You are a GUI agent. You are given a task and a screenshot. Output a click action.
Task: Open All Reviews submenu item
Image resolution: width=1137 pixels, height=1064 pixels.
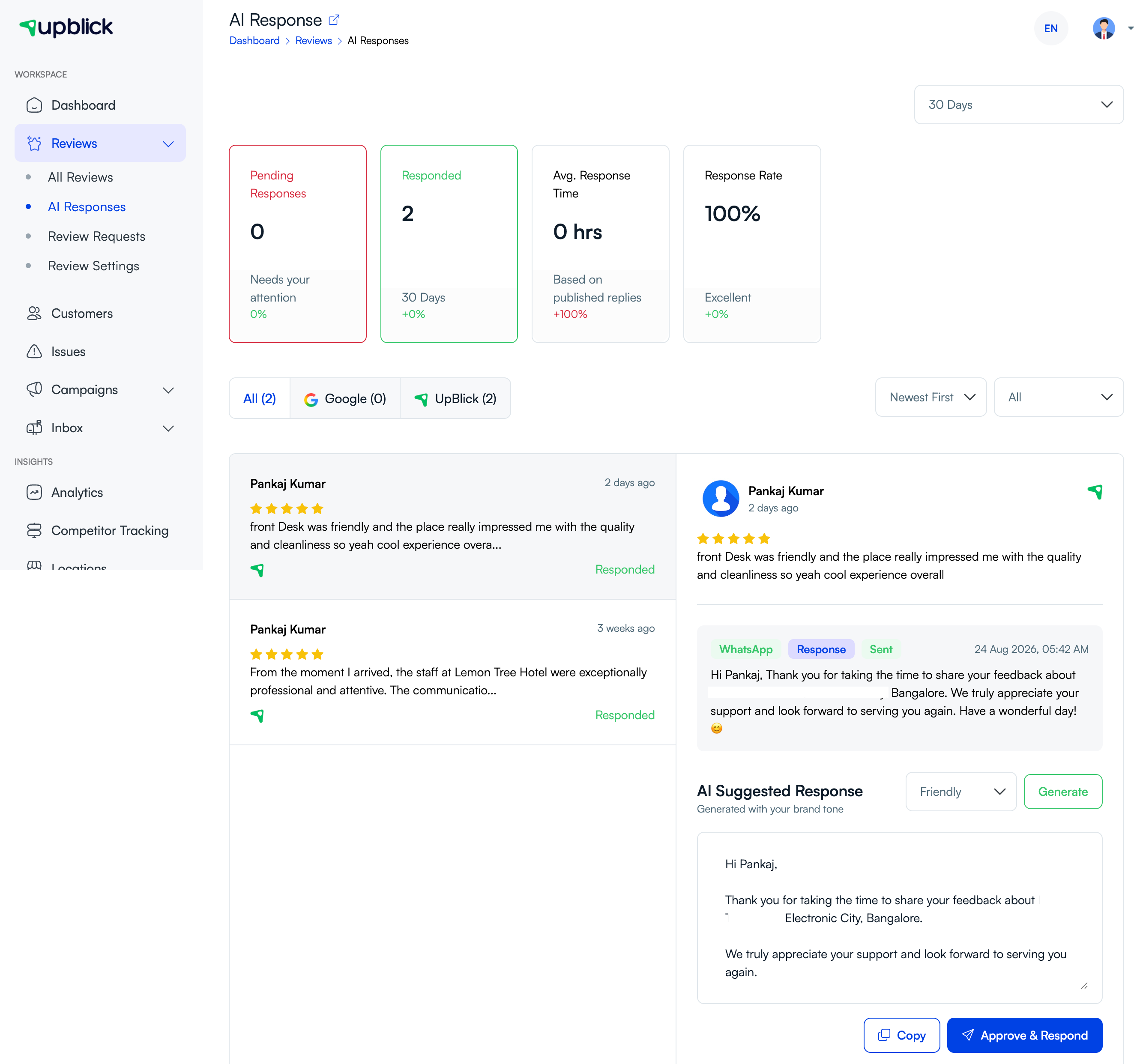point(81,177)
